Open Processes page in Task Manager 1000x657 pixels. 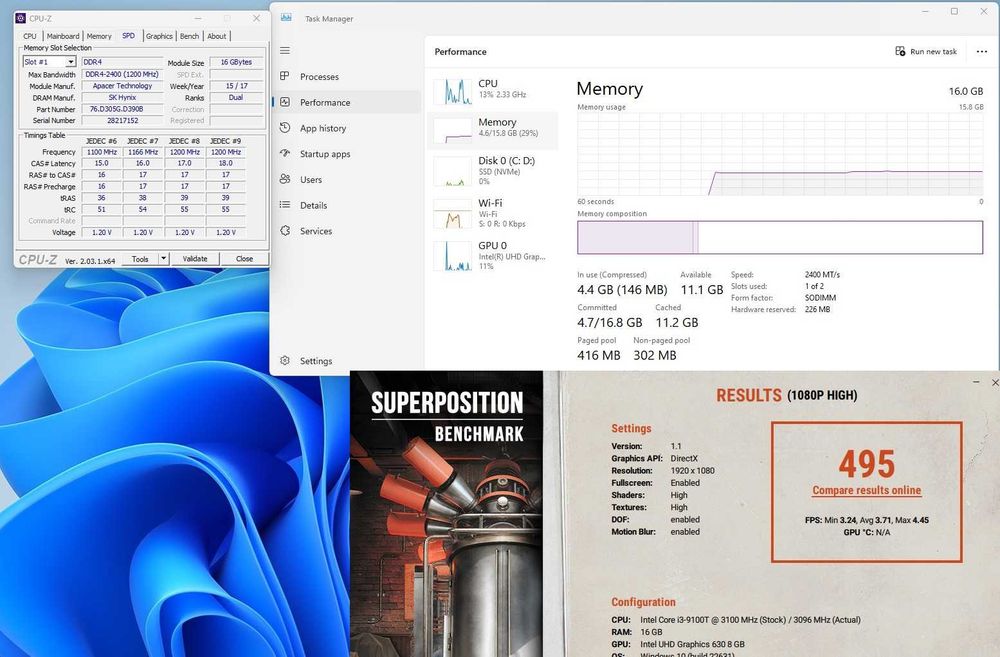320,77
